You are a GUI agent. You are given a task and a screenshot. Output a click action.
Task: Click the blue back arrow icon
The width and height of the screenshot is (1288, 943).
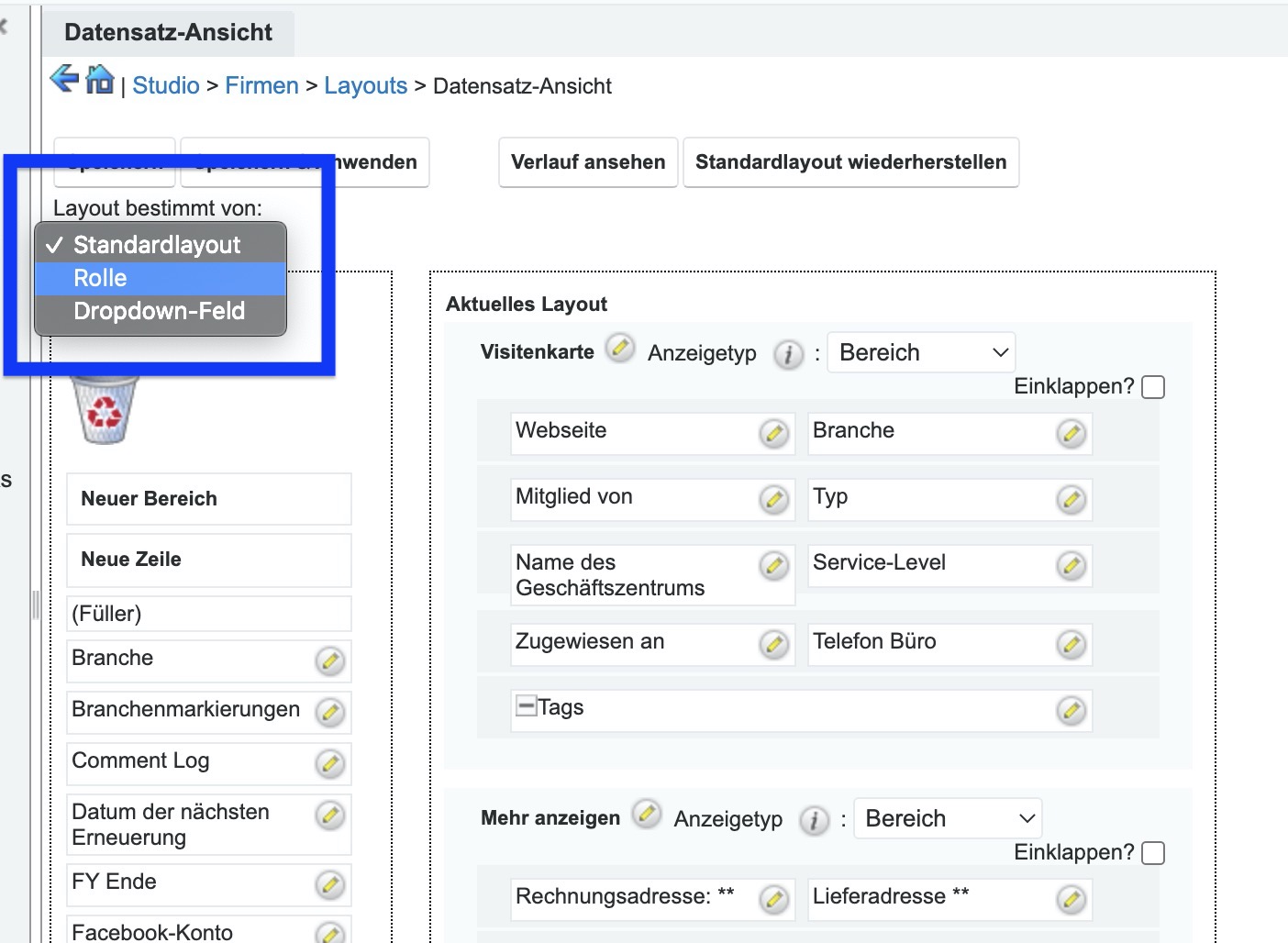[x=64, y=80]
